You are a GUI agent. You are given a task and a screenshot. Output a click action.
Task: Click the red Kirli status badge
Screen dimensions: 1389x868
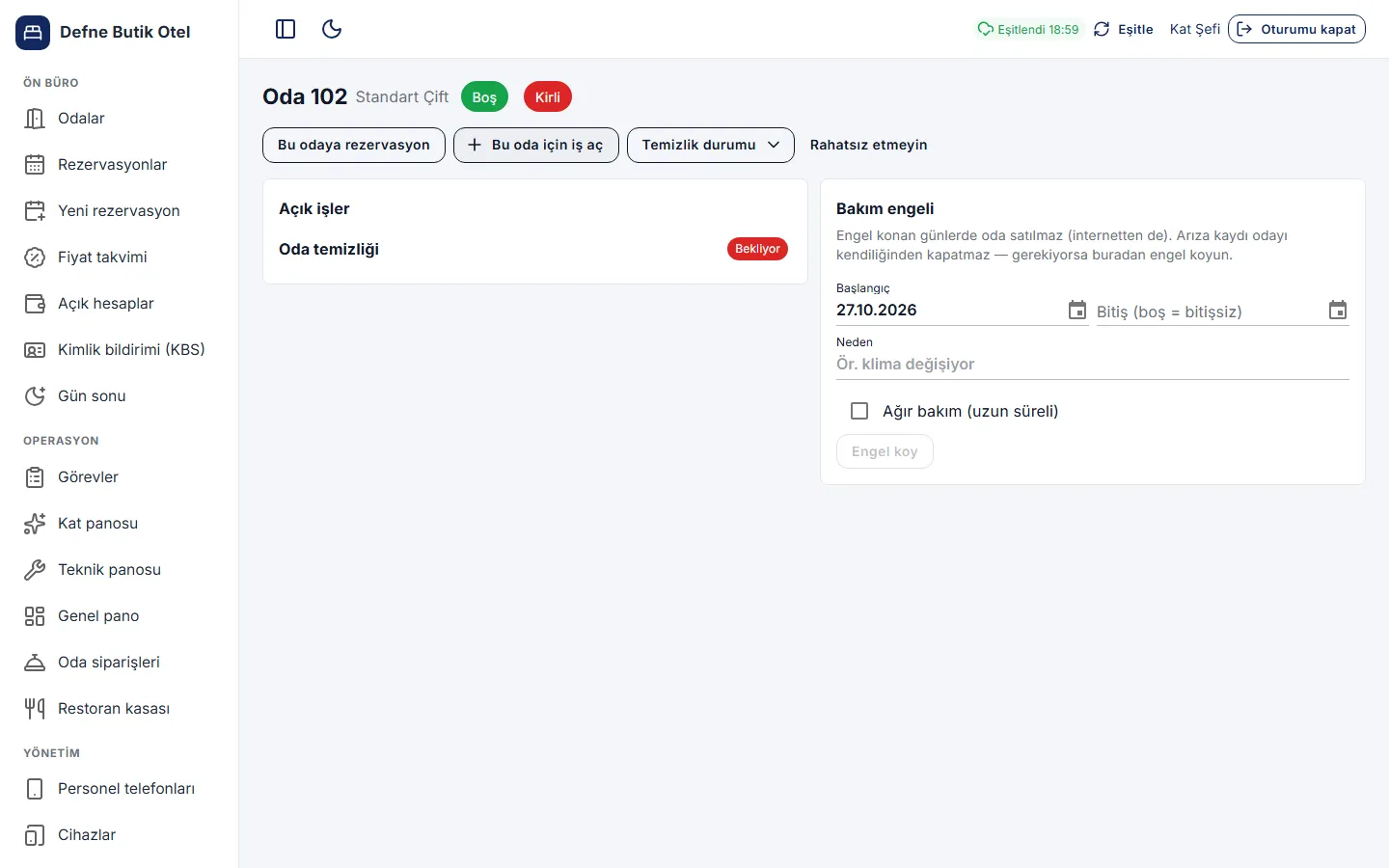(x=548, y=96)
